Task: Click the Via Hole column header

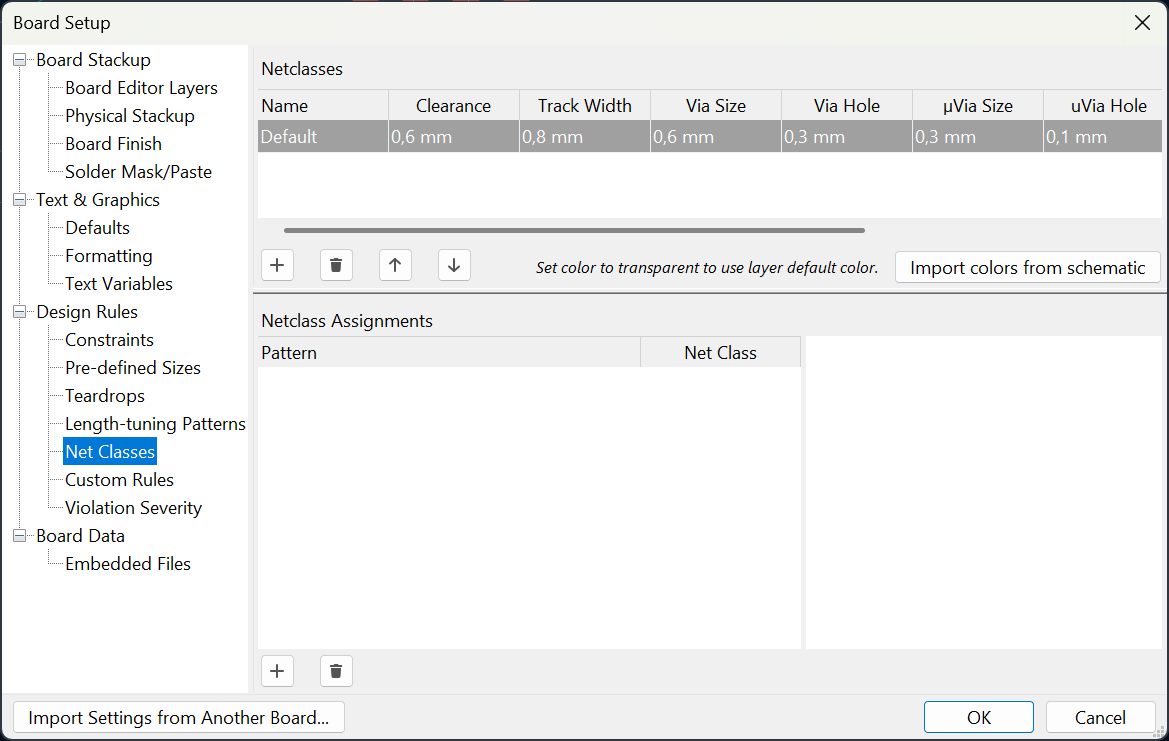Action: 846,106
